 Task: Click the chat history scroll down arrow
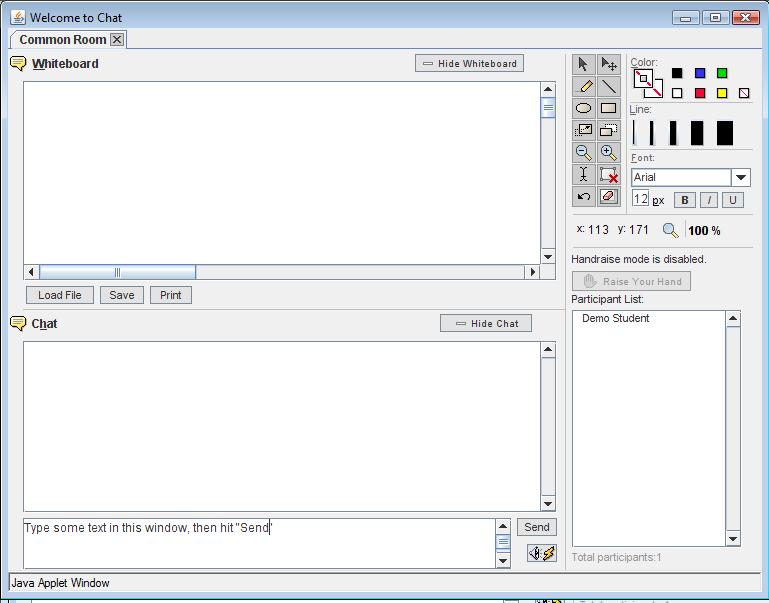[x=548, y=503]
